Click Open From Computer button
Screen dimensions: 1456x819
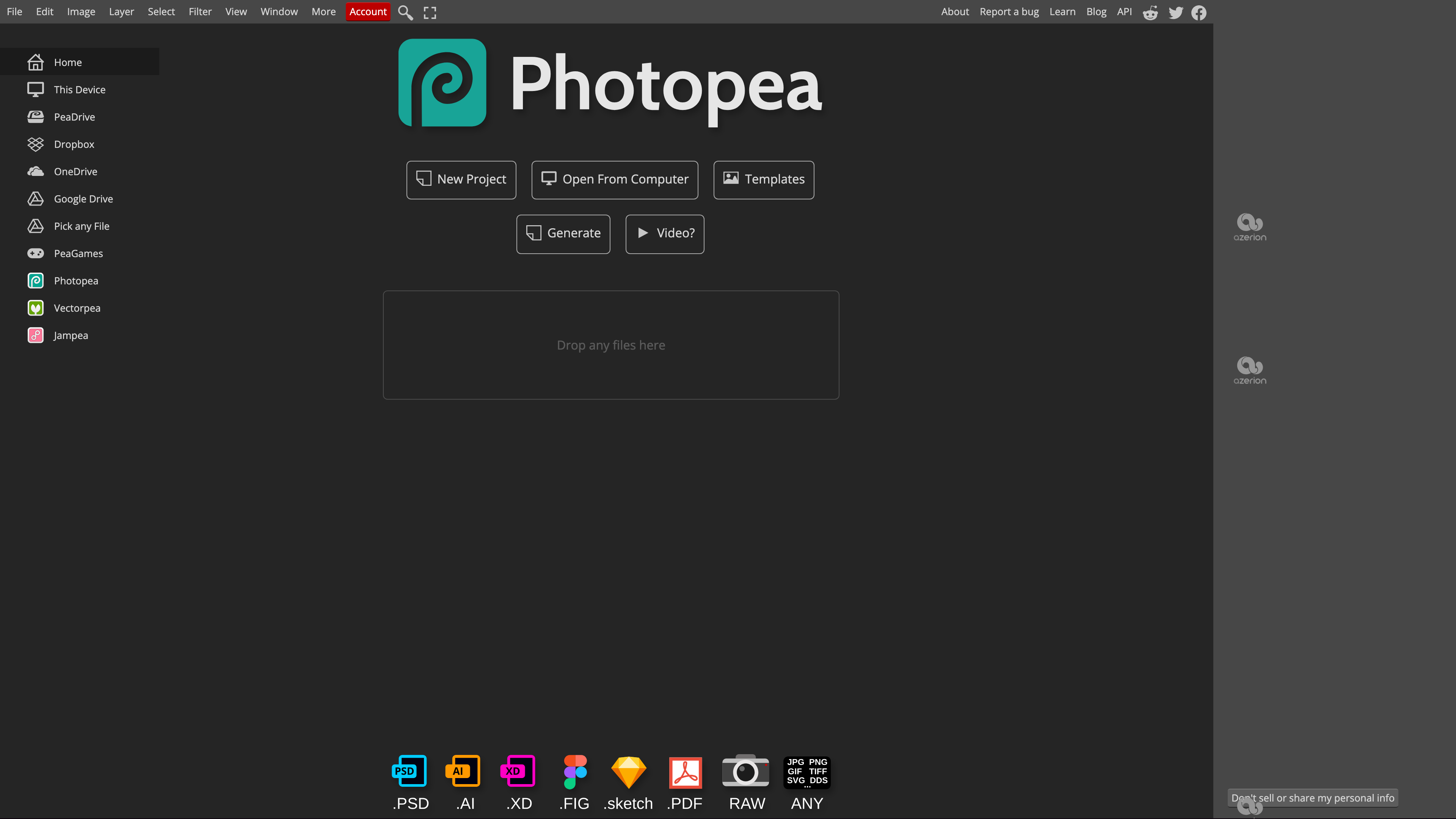coord(615,180)
